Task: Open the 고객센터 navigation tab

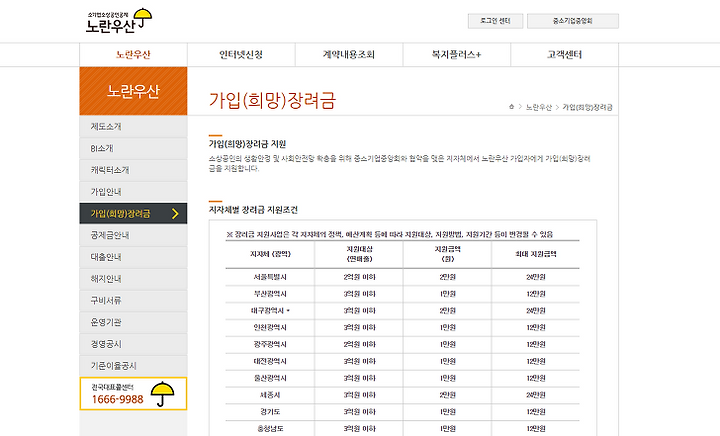Action: (565, 55)
